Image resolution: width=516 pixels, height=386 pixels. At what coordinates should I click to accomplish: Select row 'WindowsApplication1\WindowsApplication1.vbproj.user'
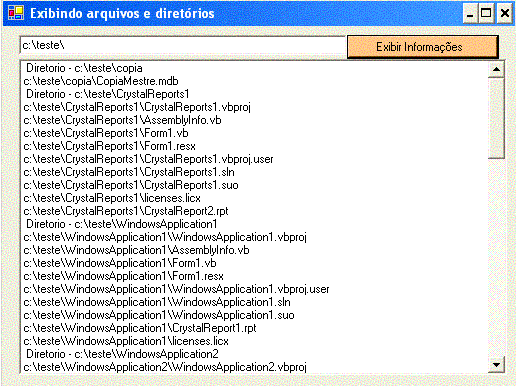point(255,289)
